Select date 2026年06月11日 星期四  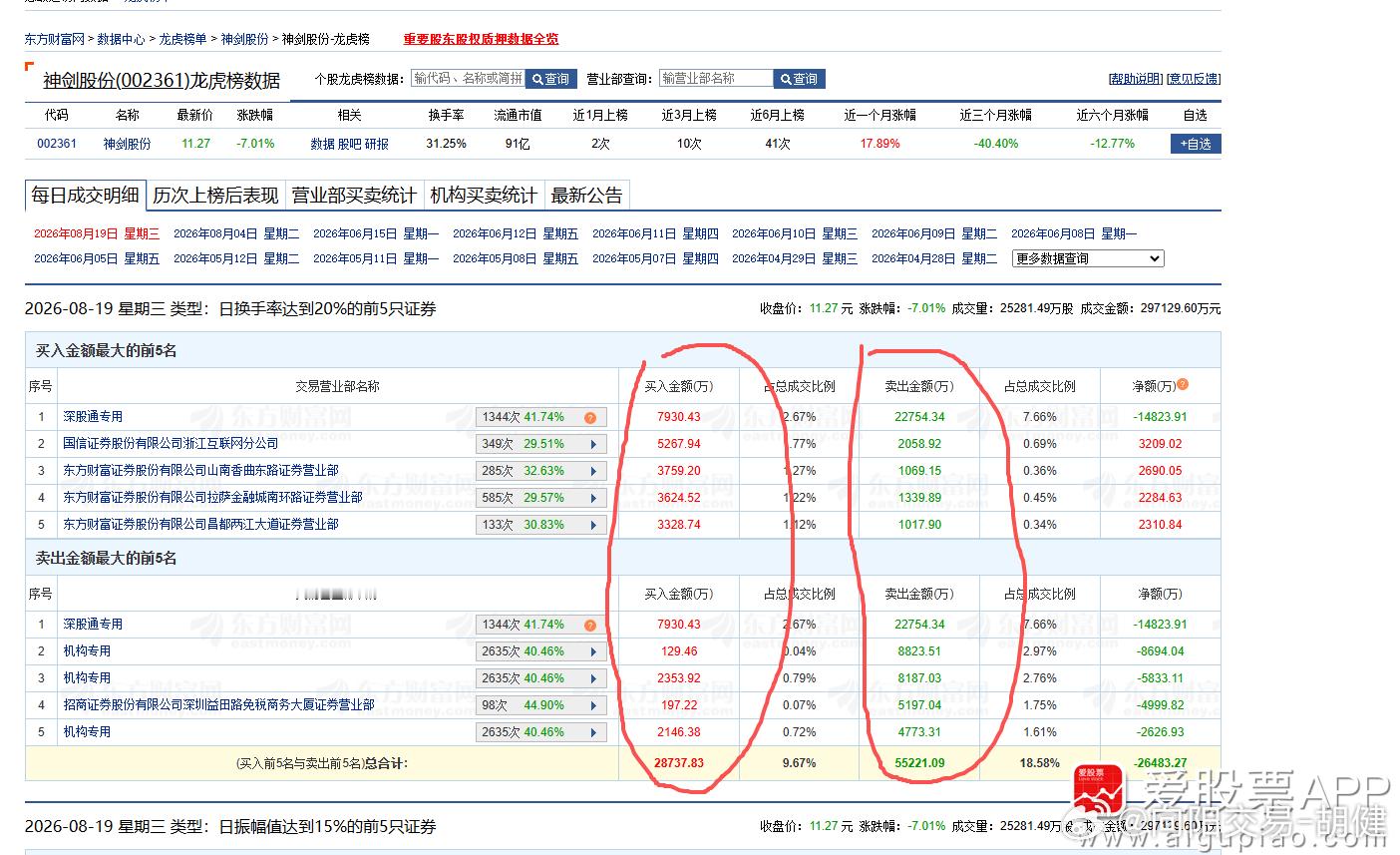[655, 233]
